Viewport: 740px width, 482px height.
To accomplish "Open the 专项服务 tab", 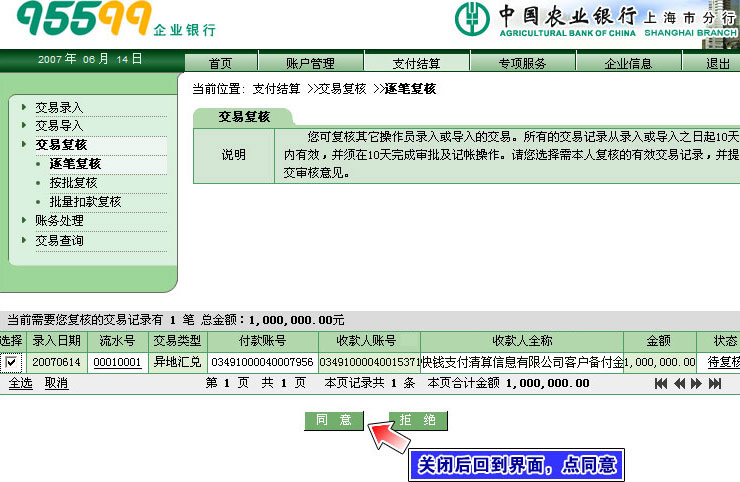I will [x=522, y=63].
